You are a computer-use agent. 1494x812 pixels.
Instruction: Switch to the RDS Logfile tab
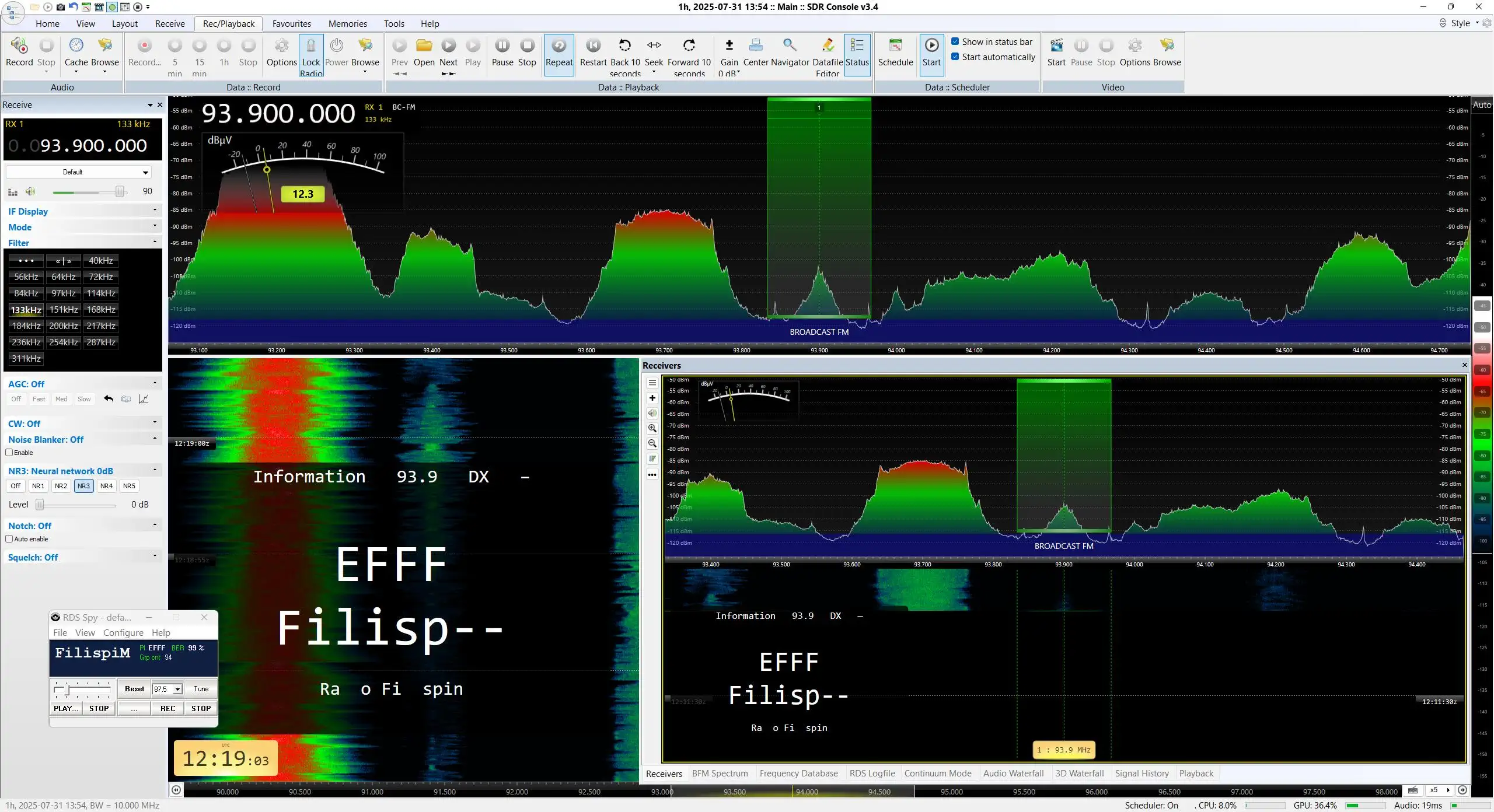coord(872,773)
